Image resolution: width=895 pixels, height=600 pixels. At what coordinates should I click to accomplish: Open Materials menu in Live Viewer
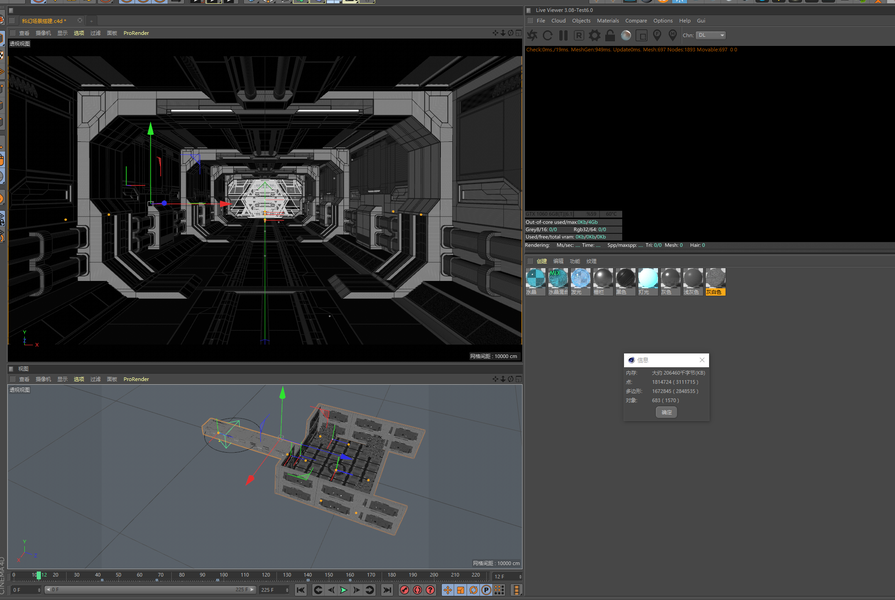click(x=608, y=21)
